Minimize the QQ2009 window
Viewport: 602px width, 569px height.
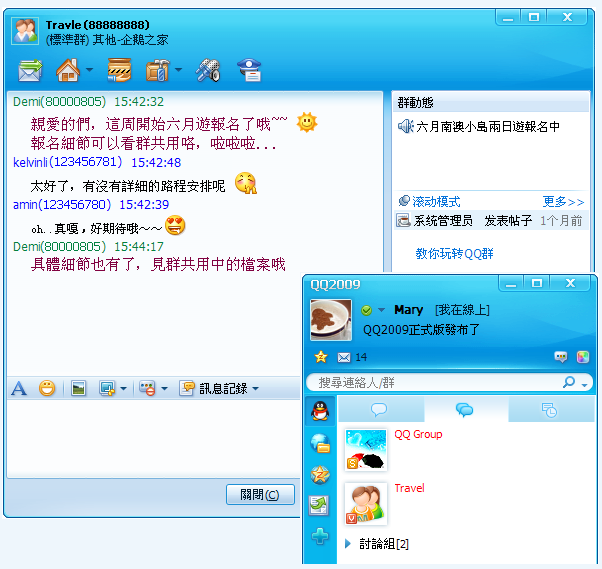tap(511, 284)
